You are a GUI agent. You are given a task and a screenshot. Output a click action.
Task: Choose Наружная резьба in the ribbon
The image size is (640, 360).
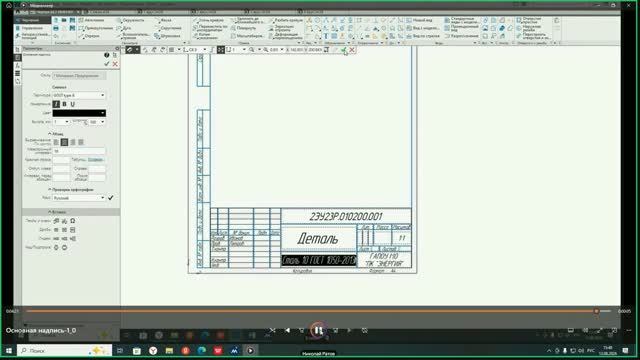click(529, 28)
